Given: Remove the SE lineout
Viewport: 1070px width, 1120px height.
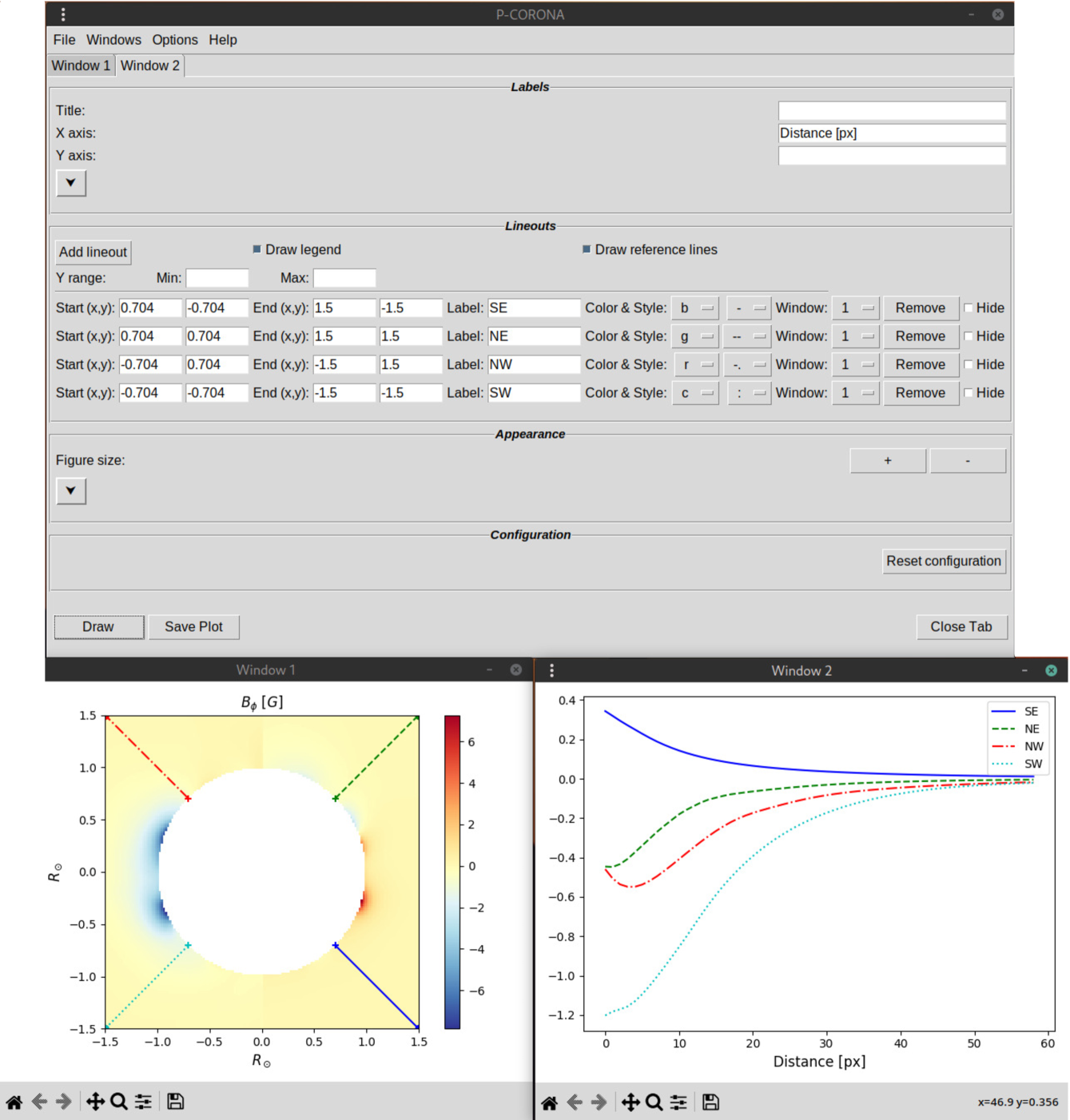Looking at the screenshot, I should 921,308.
